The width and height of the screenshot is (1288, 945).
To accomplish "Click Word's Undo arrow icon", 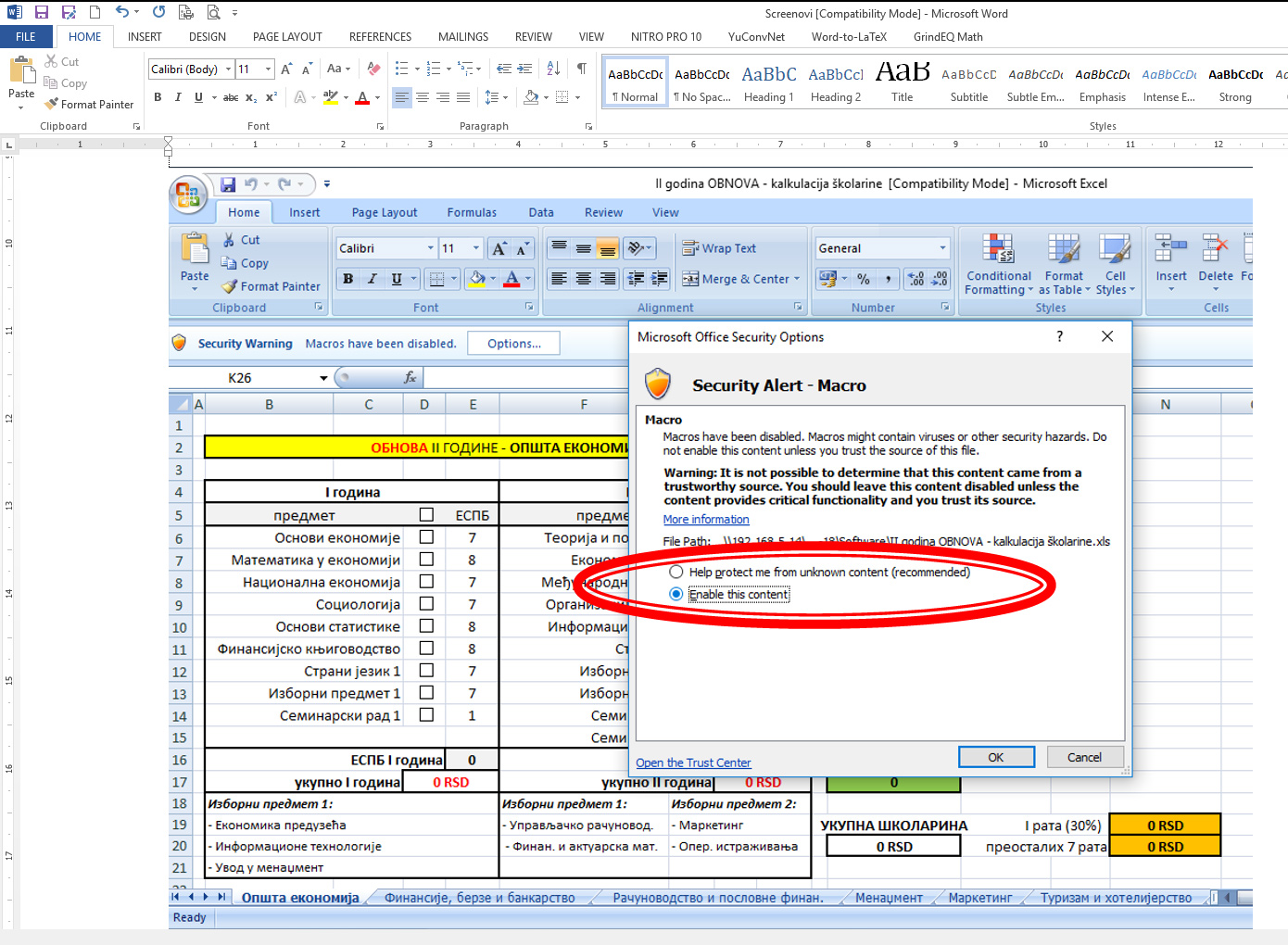I will point(121,12).
